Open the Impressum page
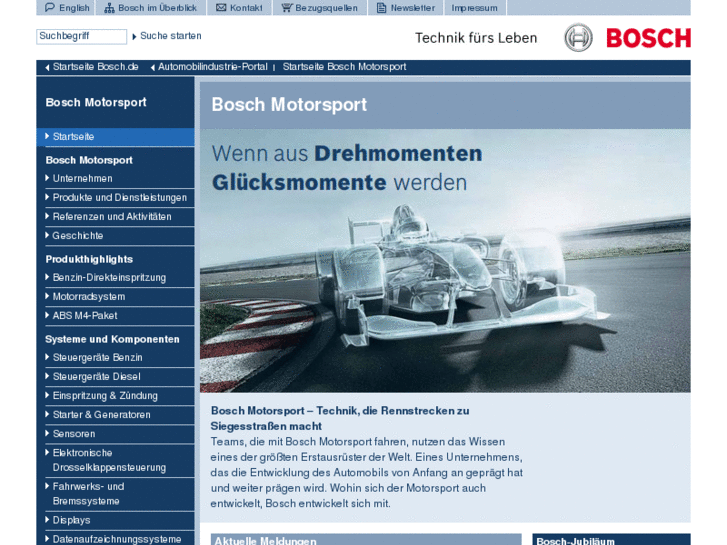 [474, 8]
